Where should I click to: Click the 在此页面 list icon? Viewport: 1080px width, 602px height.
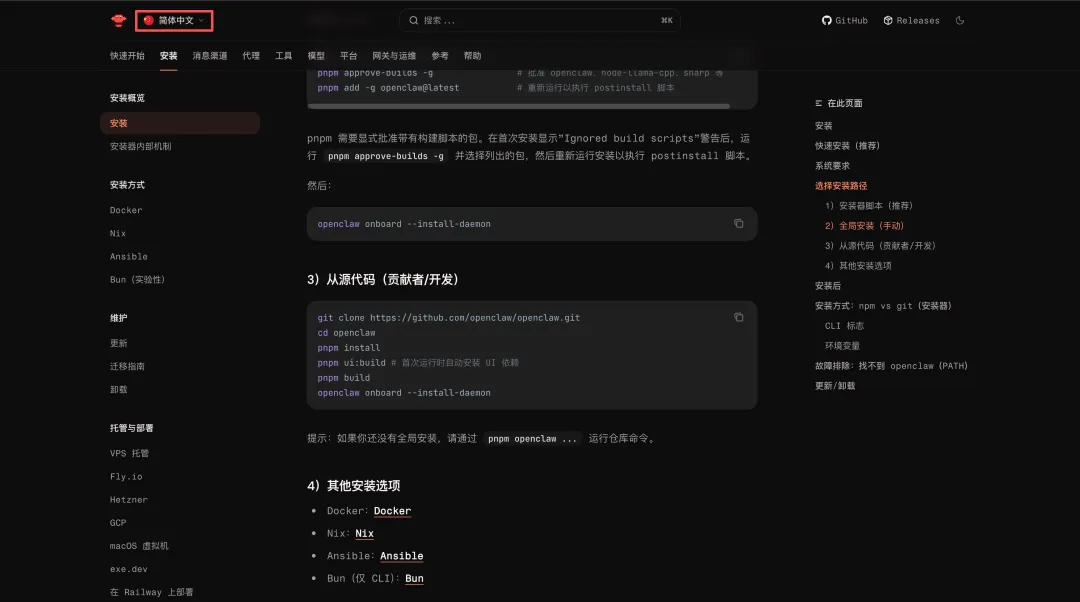pyautogui.click(x=818, y=103)
